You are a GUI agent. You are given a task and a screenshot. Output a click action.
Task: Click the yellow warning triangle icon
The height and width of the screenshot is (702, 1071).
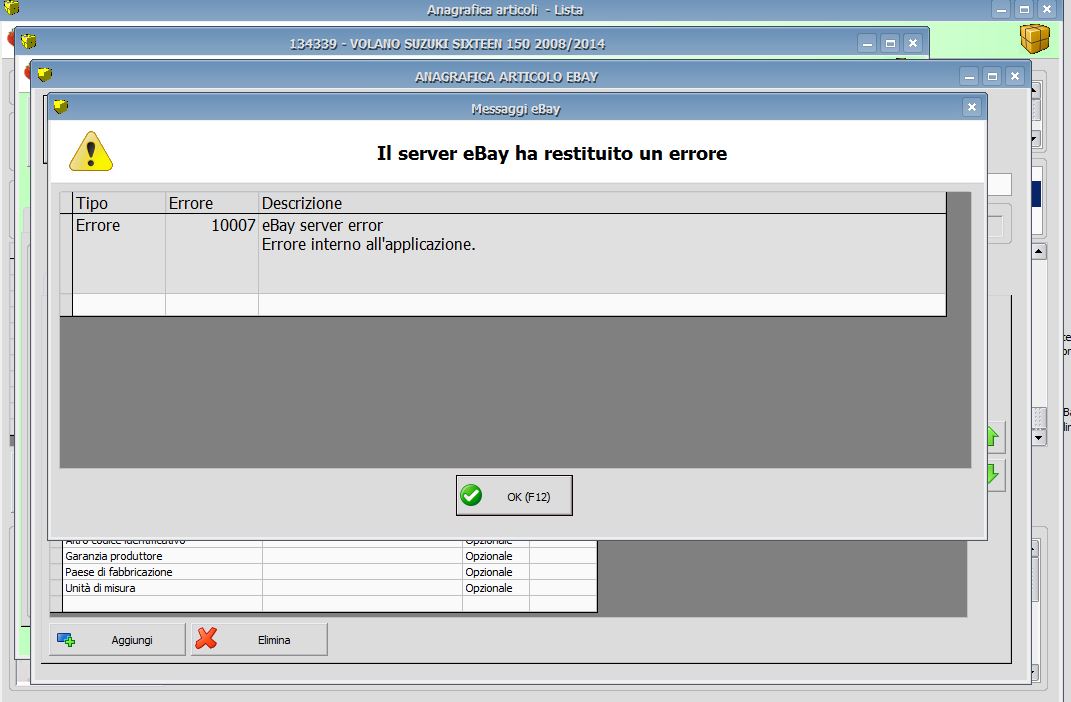(91, 152)
